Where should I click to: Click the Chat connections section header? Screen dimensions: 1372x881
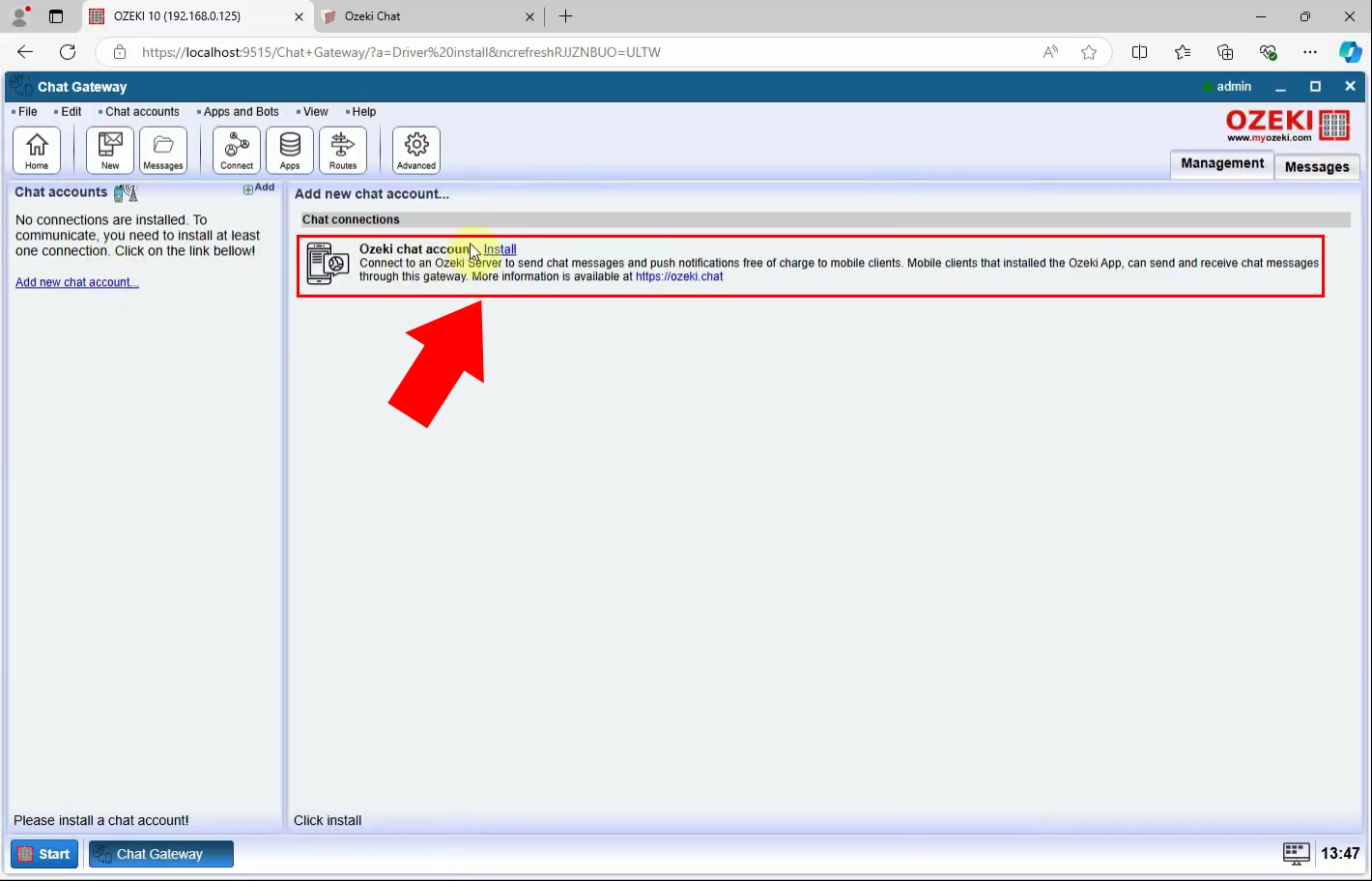click(825, 219)
